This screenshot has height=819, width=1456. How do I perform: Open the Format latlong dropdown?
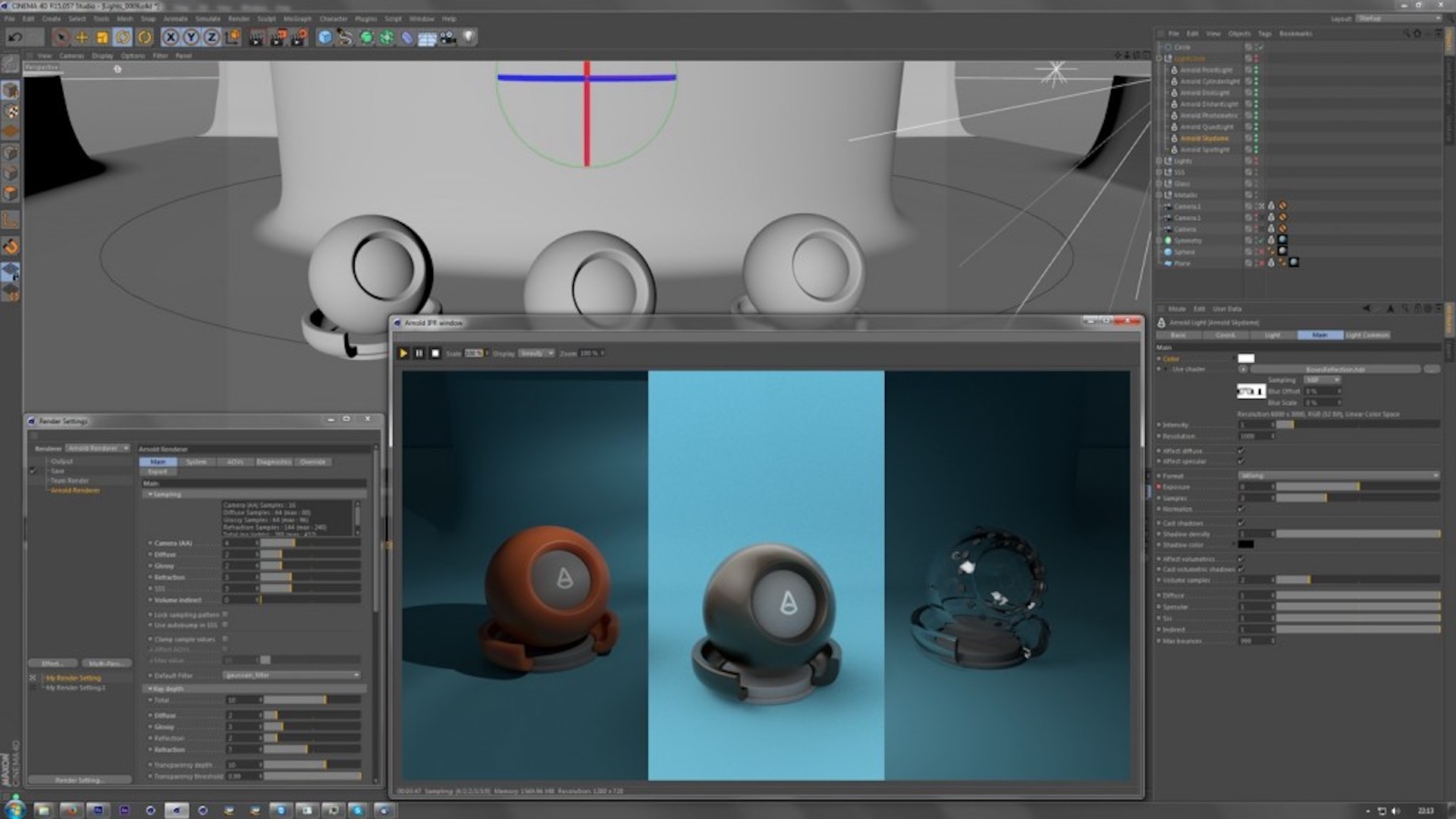pyautogui.click(x=1338, y=476)
